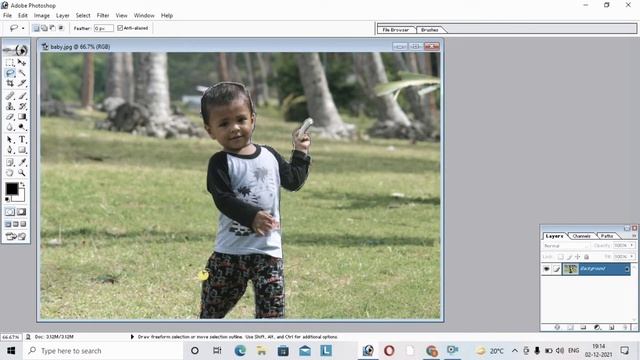The width and height of the screenshot is (640, 360).
Task: Choose Full Screen mode with menu bar
Action: point(16,224)
